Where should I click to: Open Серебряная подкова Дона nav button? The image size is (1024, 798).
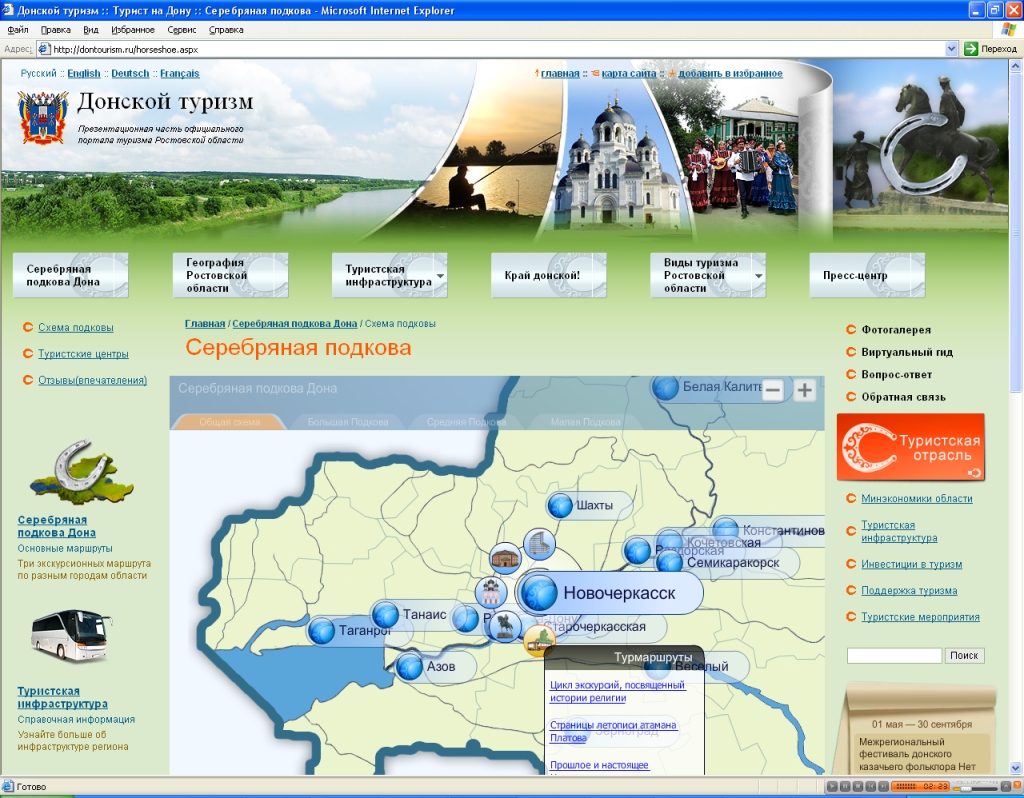click(x=71, y=276)
